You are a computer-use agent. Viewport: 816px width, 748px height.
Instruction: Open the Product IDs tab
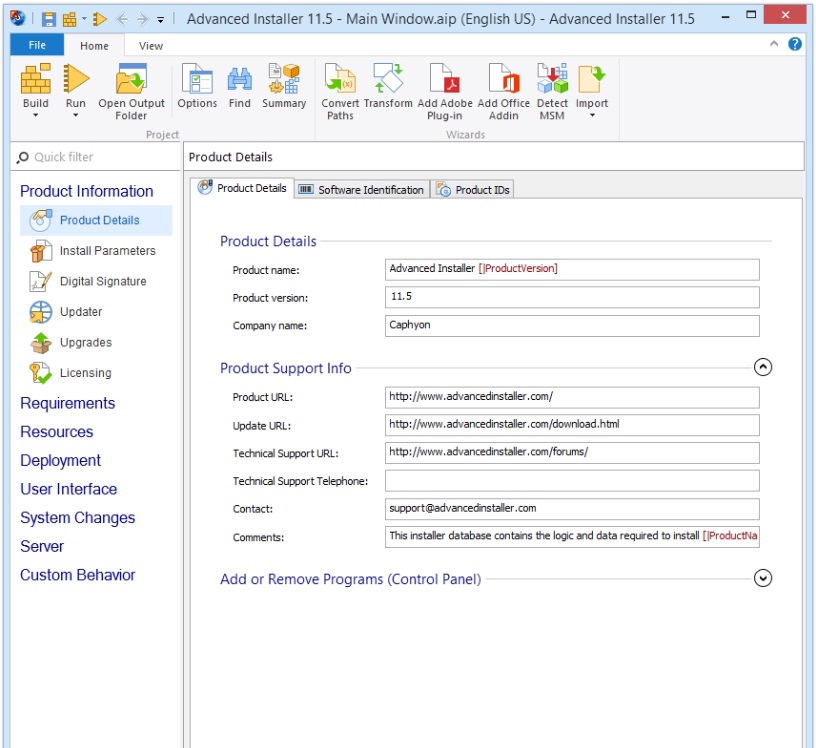pyautogui.click(x=473, y=189)
